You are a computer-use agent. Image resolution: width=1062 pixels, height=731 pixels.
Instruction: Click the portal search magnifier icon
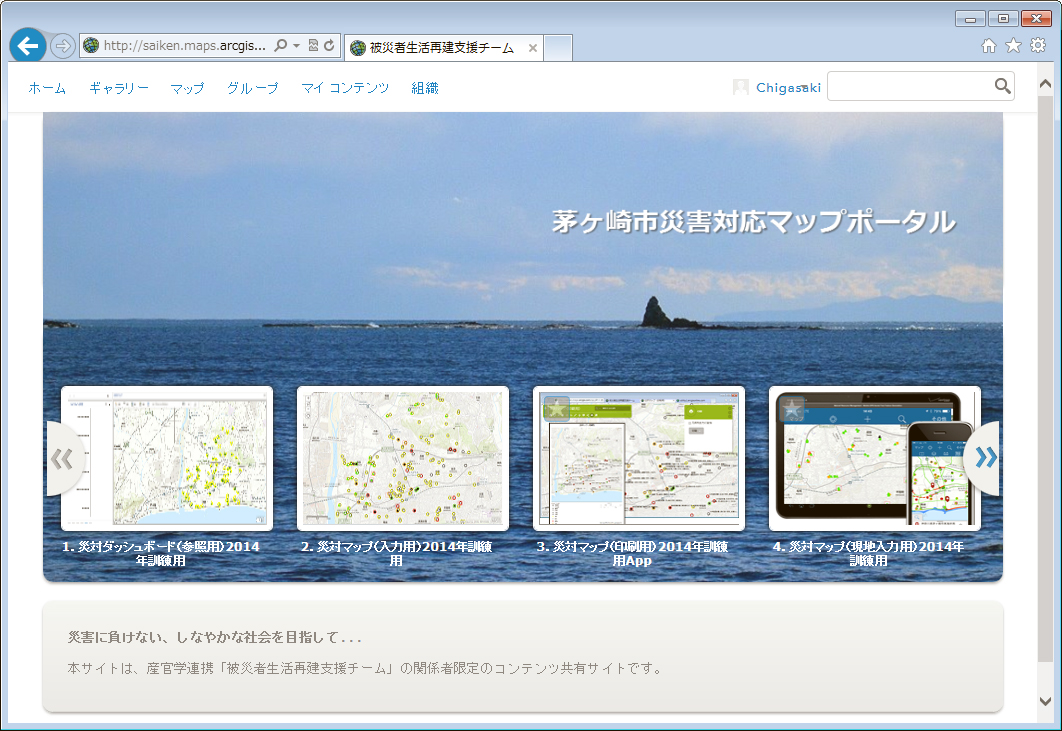coord(1002,87)
